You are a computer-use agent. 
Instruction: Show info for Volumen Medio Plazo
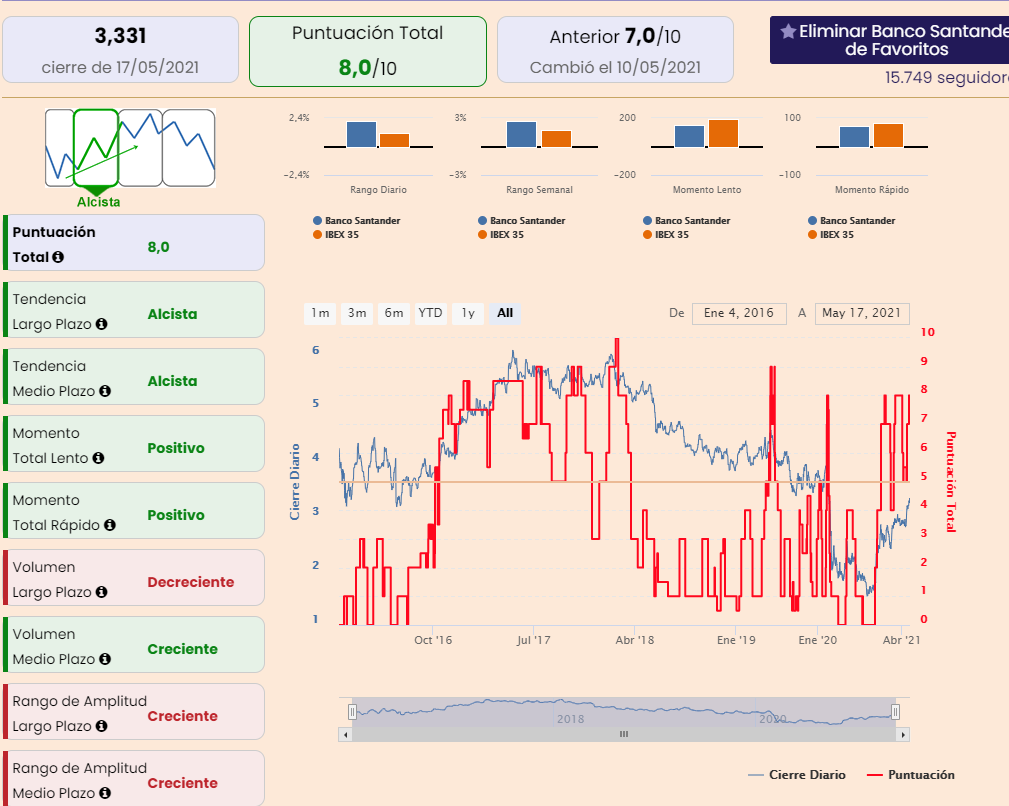105,659
